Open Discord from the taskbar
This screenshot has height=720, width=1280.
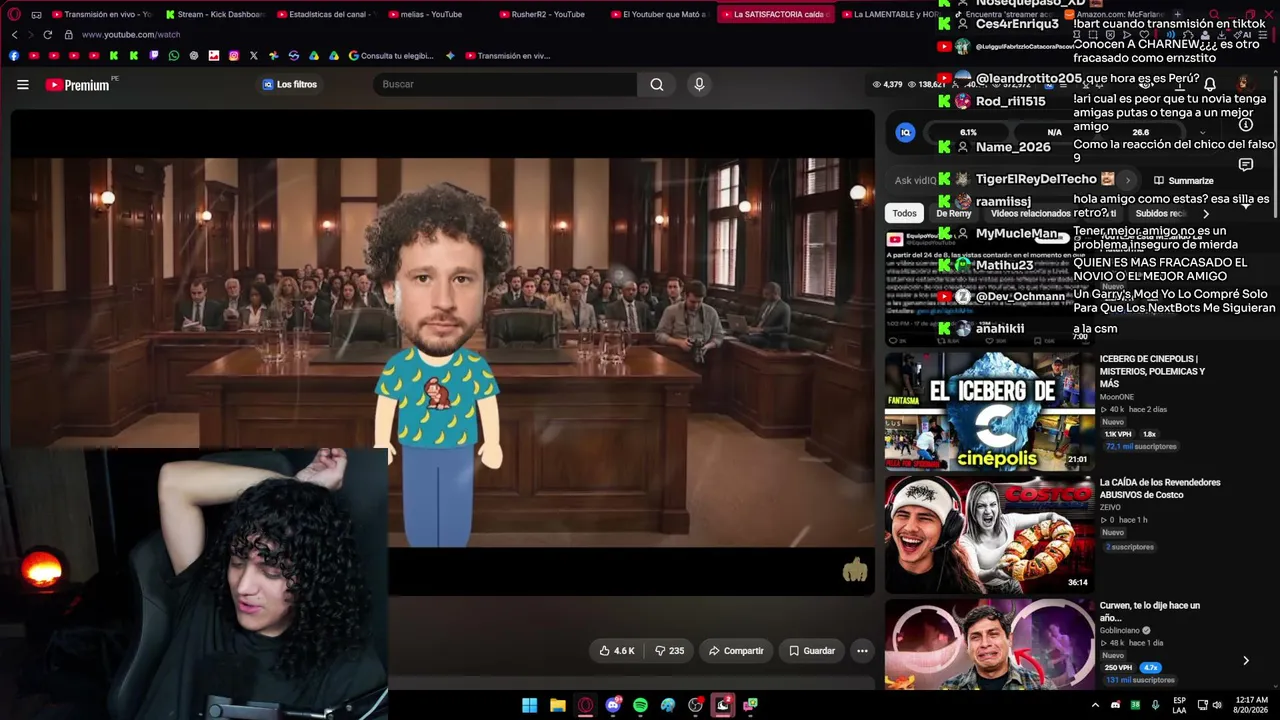pyautogui.click(x=613, y=705)
